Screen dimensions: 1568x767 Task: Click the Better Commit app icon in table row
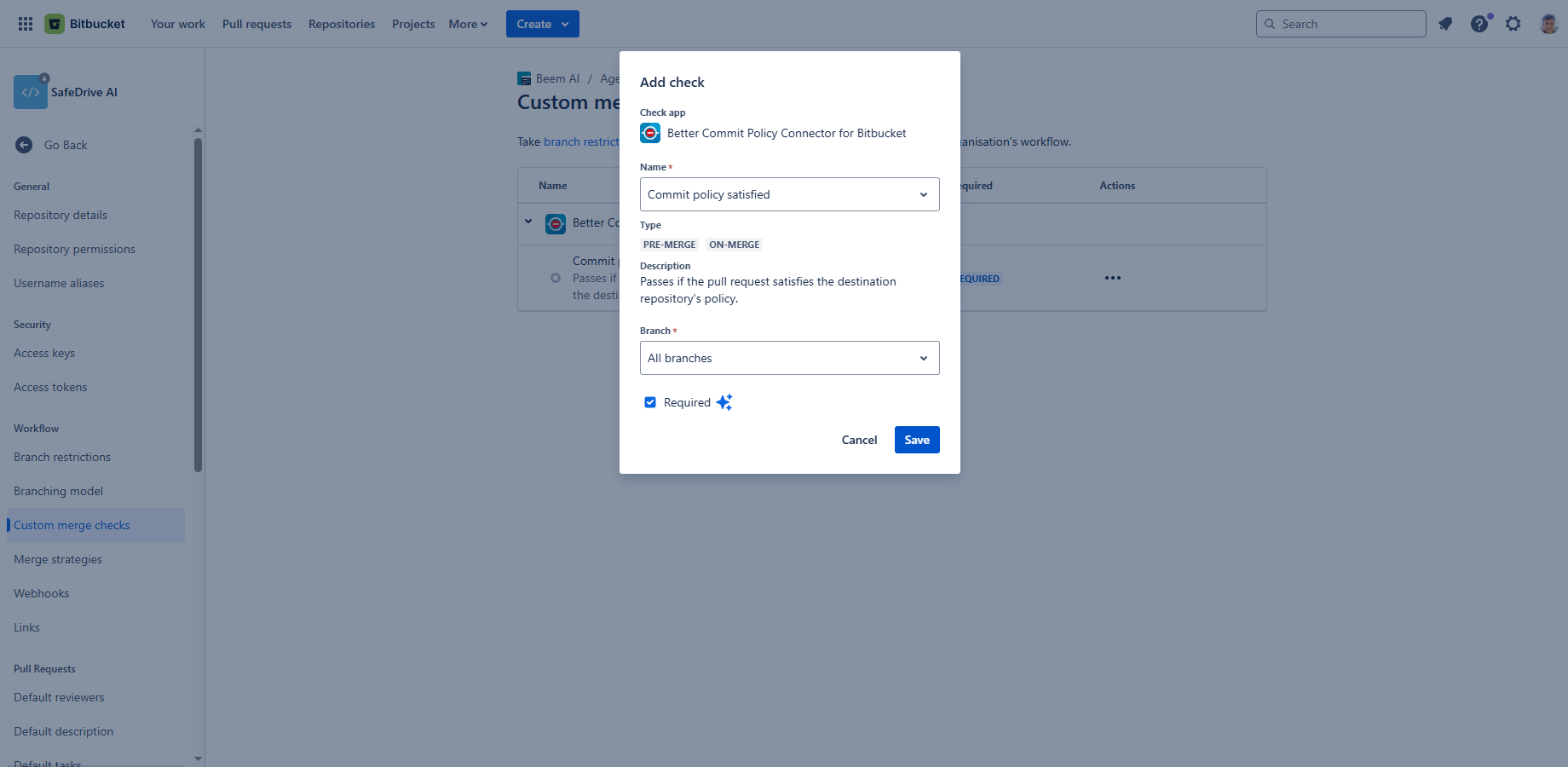[556, 223]
